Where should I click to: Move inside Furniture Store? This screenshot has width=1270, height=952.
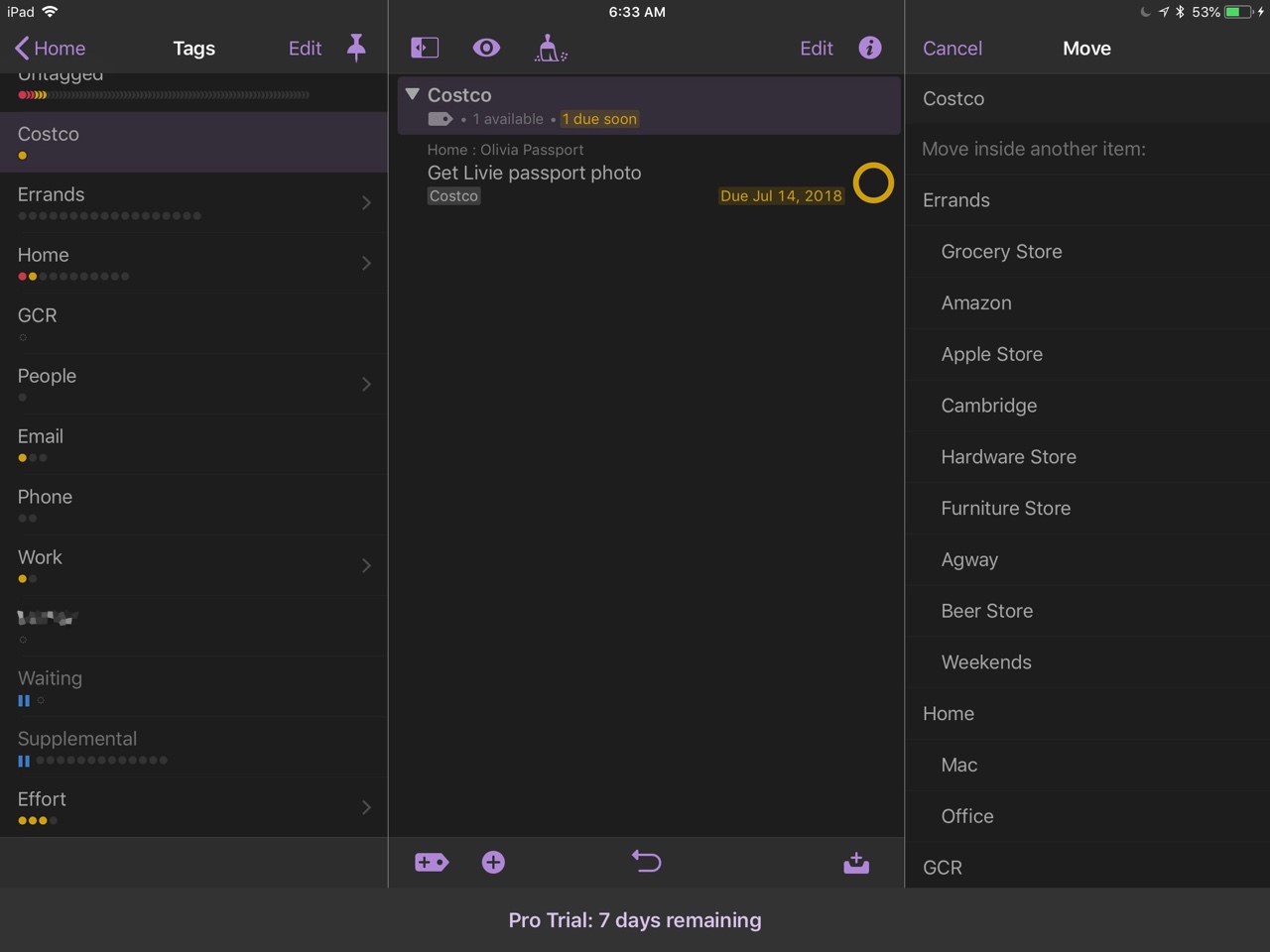pos(1087,509)
